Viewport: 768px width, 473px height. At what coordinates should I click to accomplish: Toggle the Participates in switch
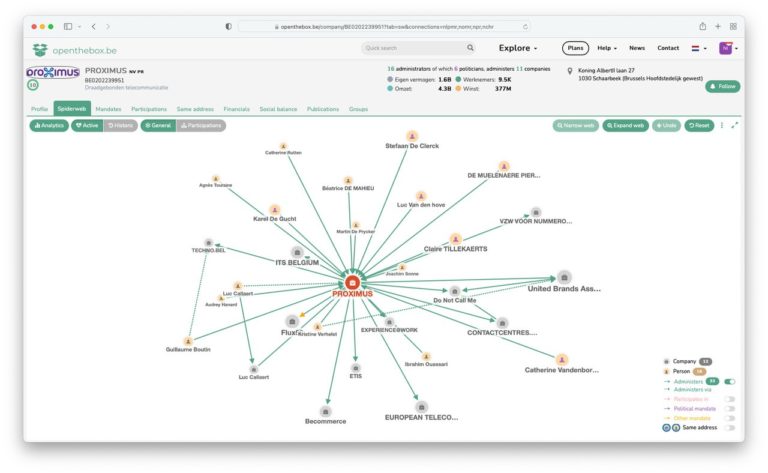[x=730, y=399]
